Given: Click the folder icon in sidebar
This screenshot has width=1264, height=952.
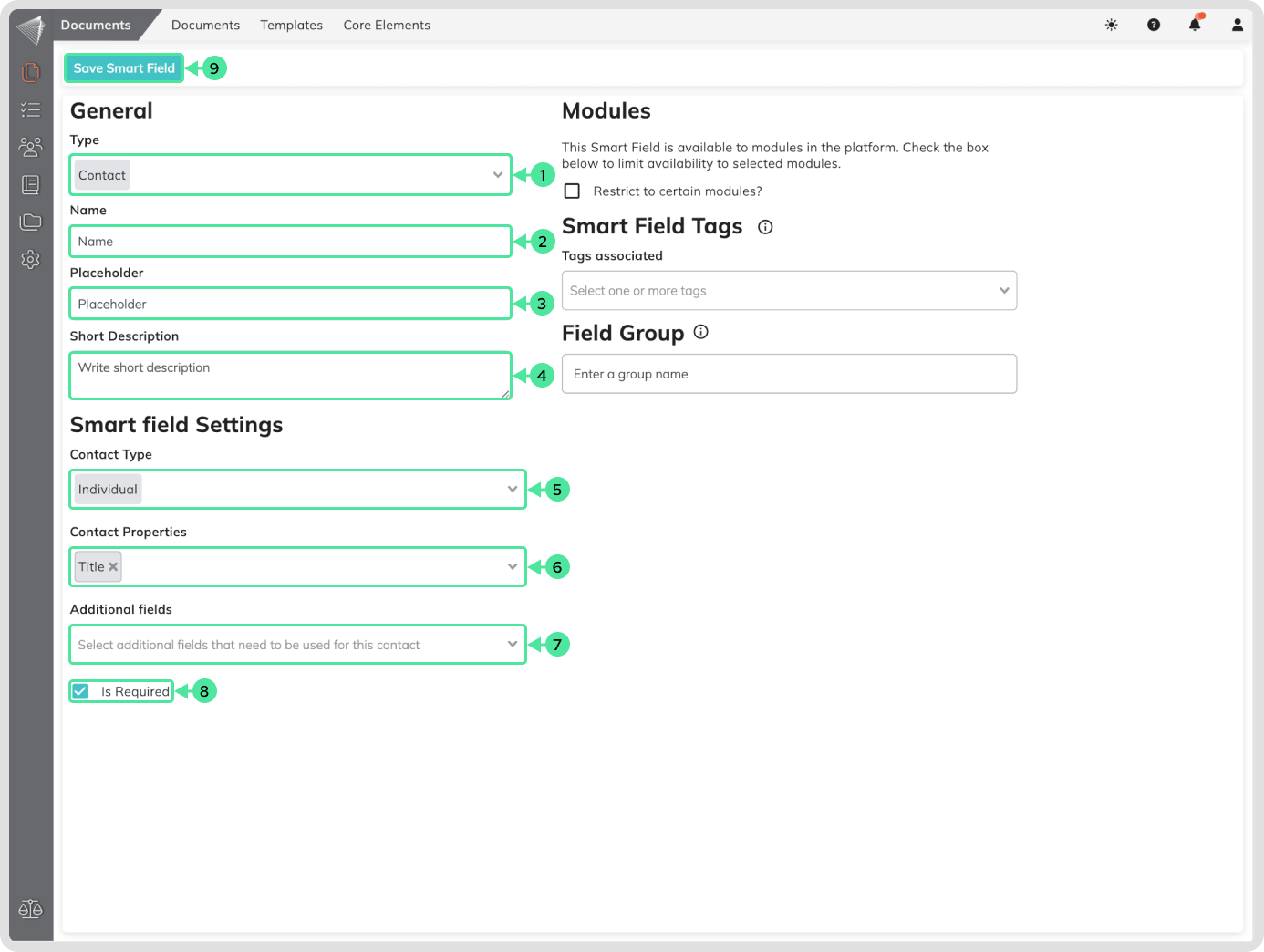Looking at the screenshot, I should [x=31, y=222].
